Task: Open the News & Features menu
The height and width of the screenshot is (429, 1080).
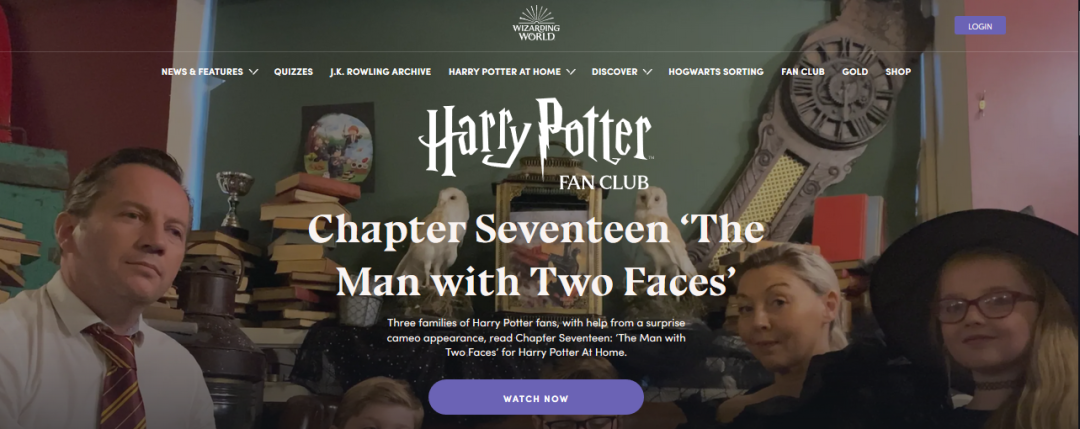Action: 202,72
